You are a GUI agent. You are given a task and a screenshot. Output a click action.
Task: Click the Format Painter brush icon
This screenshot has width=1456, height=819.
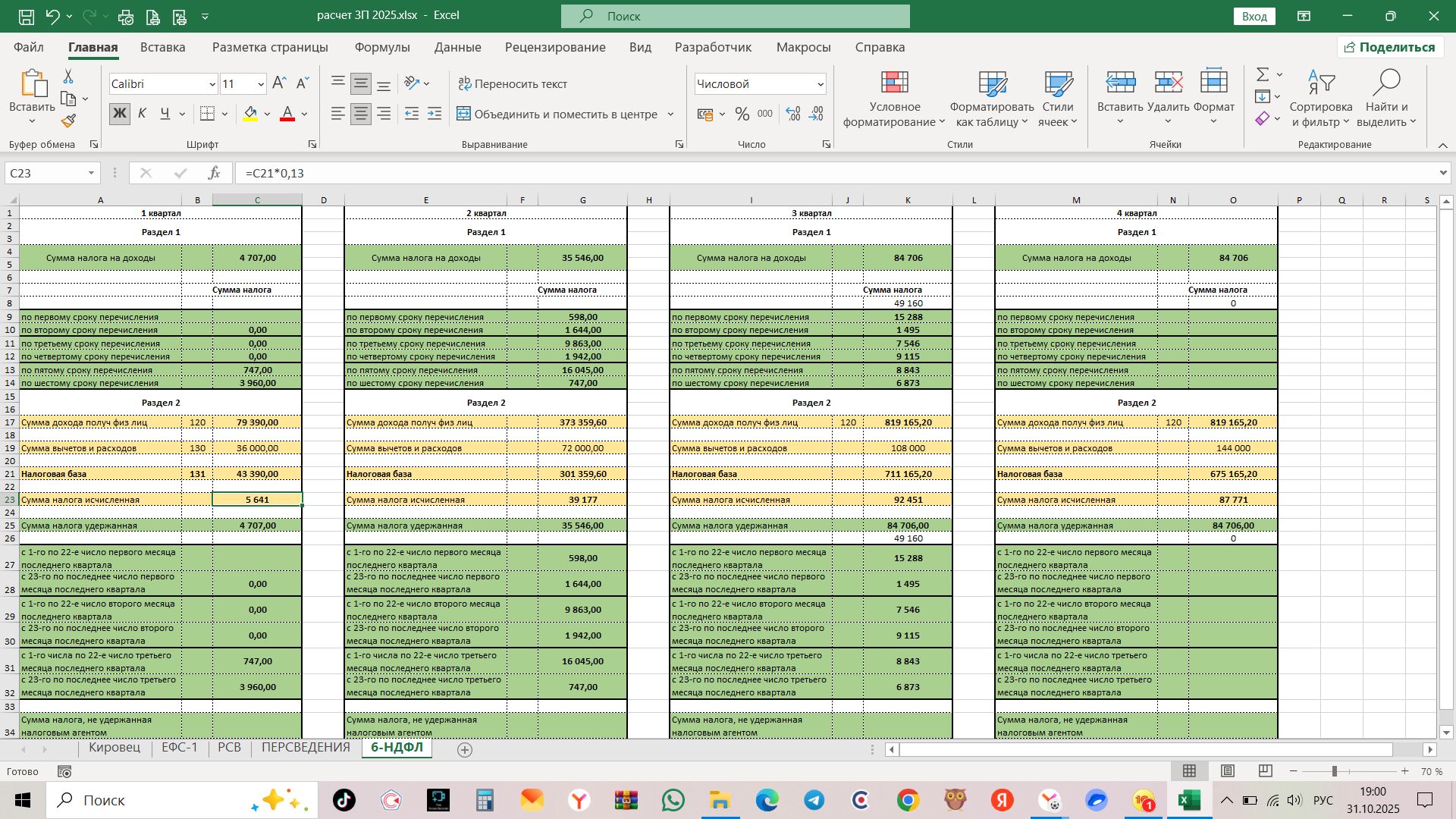[x=68, y=121]
